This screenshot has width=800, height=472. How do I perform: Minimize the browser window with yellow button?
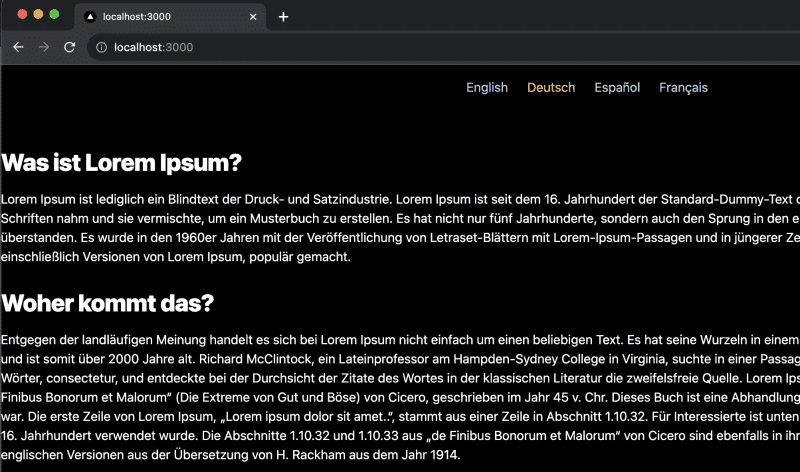click(39, 16)
